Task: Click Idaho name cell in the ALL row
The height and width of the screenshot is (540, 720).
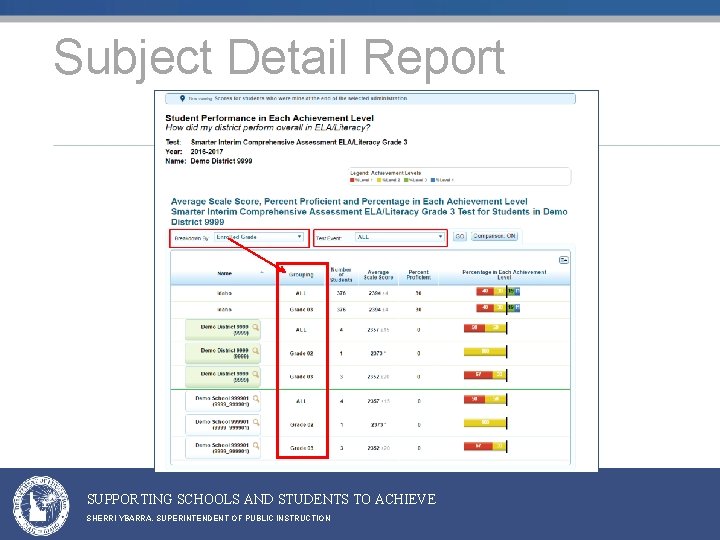Action: 225,293
